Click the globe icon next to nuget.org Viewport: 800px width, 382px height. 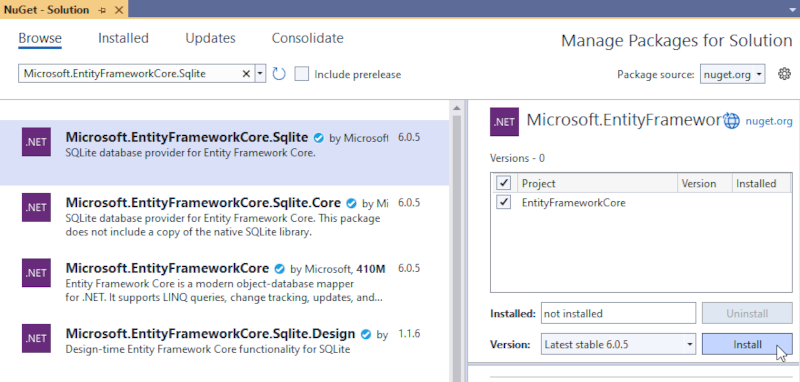coord(732,121)
